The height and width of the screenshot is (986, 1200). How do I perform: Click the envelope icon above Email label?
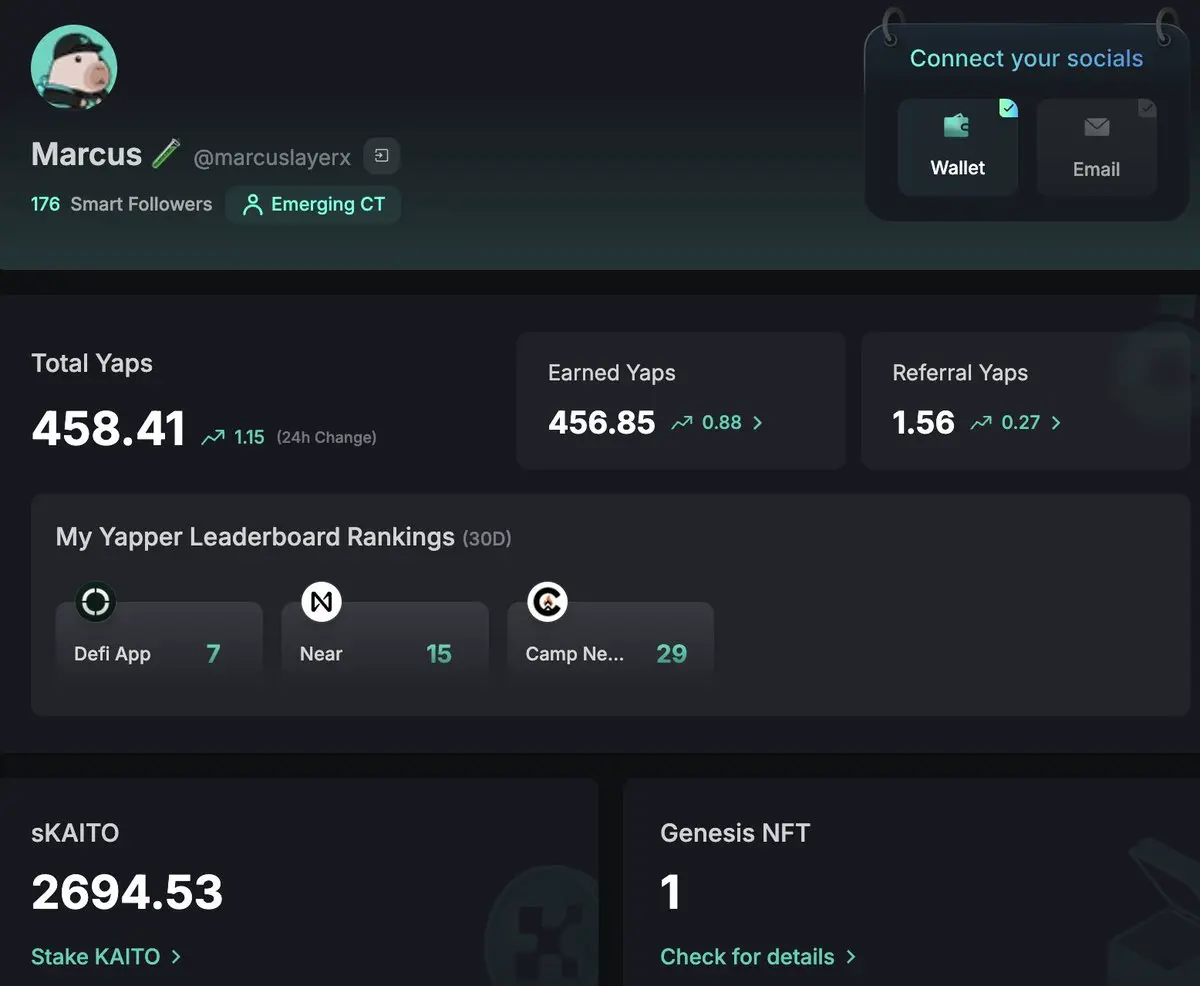click(x=1096, y=127)
